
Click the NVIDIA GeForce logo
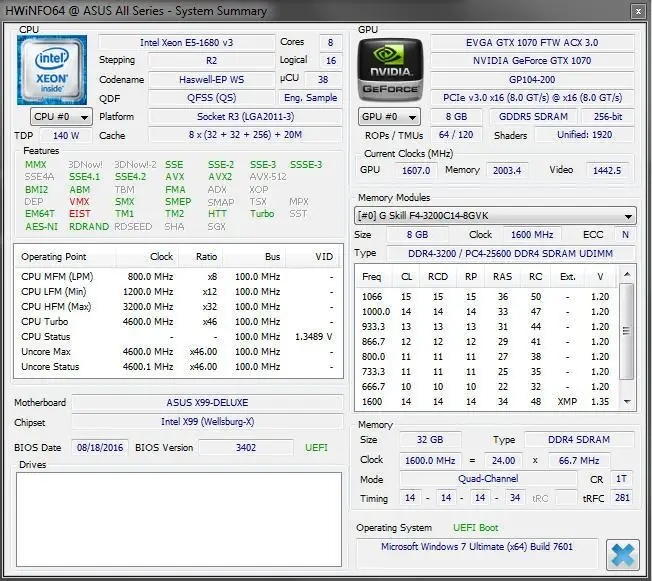pos(390,70)
